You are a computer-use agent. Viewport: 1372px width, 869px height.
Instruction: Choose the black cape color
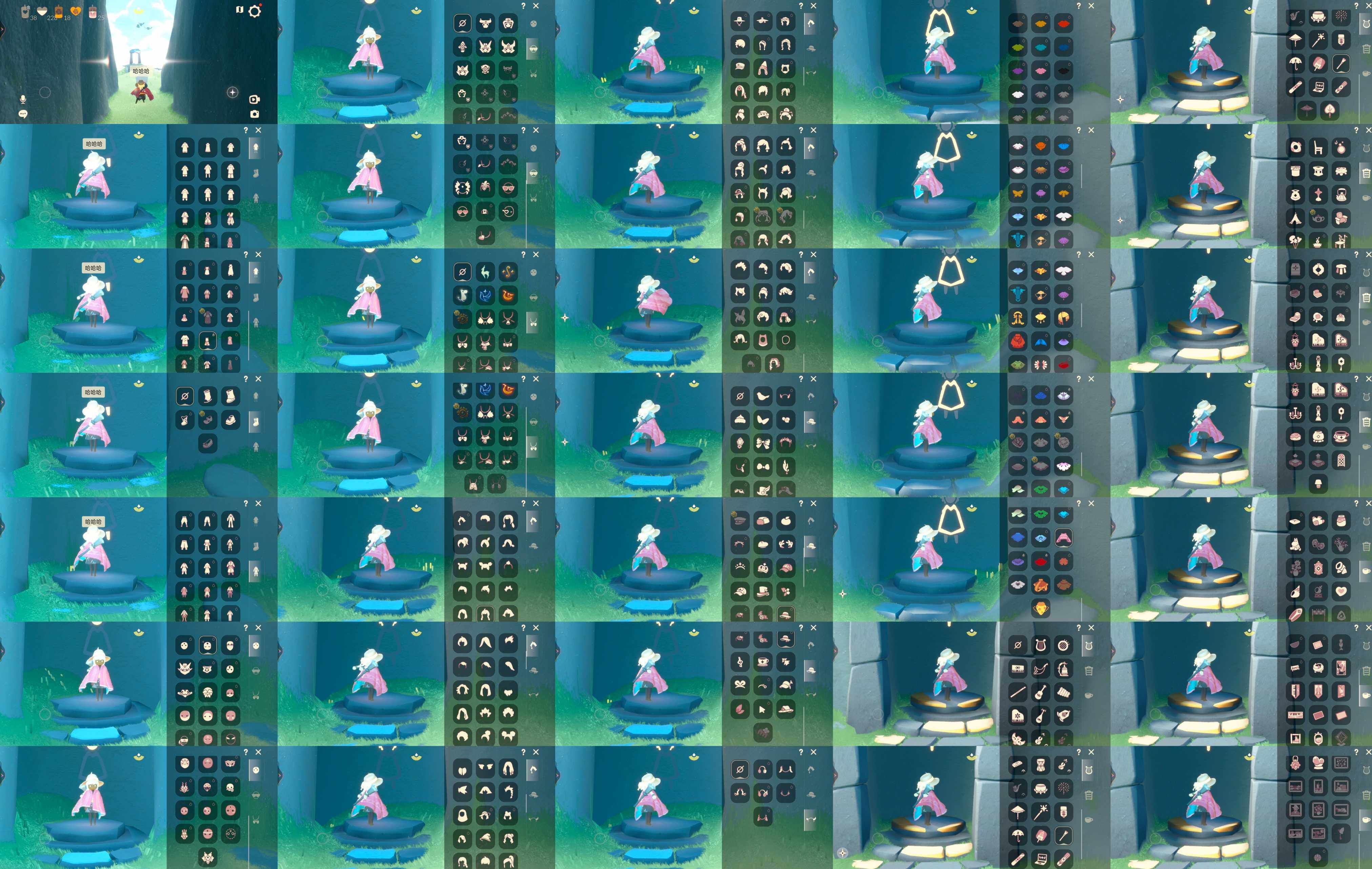point(1063,70)
